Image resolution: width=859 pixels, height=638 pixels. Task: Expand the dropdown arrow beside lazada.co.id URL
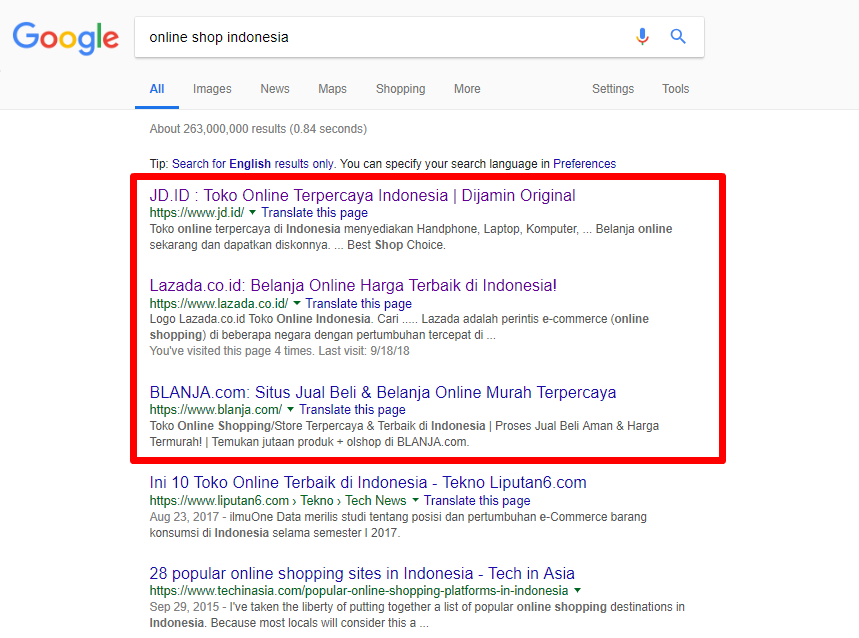[297, 303]
